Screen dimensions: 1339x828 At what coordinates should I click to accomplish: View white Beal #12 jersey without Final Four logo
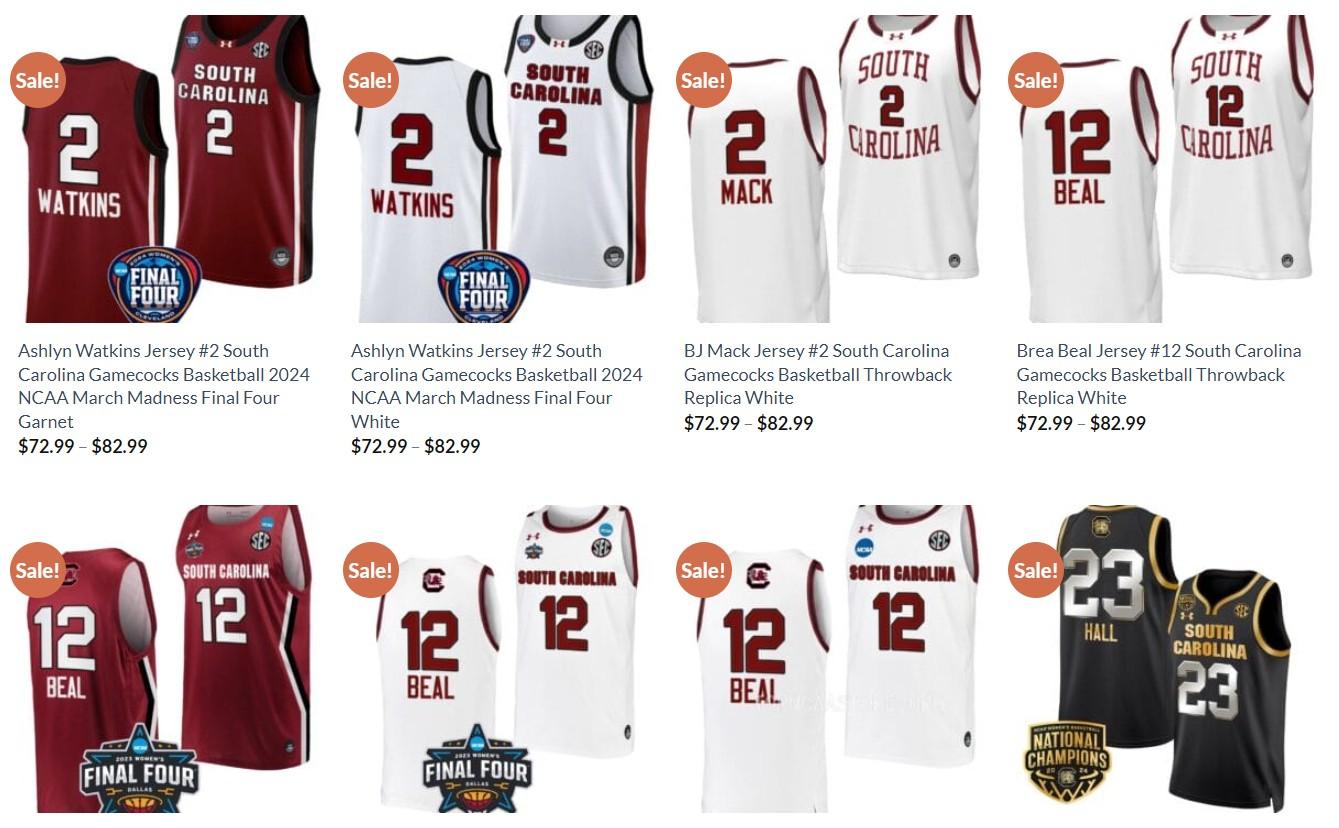(x=832, y=658)
